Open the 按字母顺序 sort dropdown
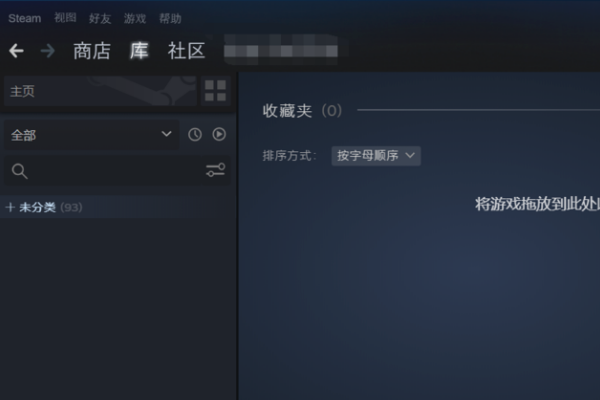This screenshot has height=400, width=600. tap(376, 156)
